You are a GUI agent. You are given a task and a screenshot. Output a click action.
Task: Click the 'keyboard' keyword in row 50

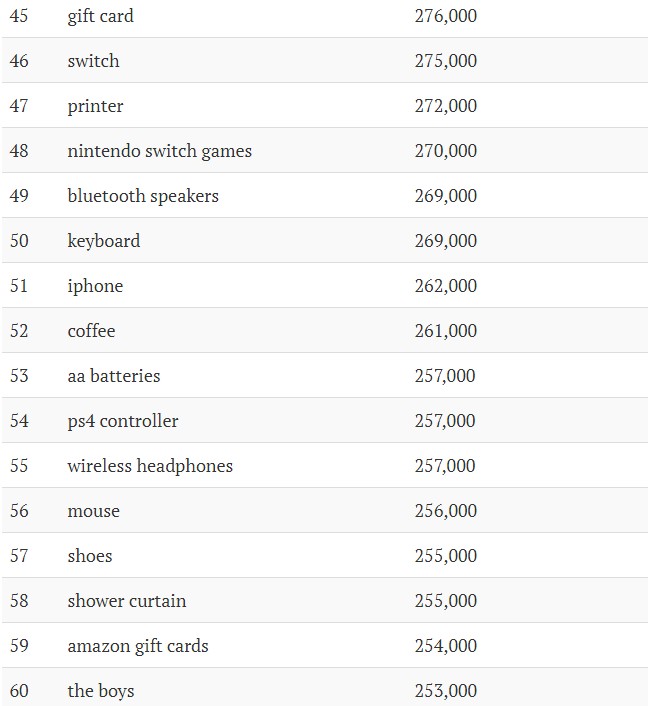104,241
